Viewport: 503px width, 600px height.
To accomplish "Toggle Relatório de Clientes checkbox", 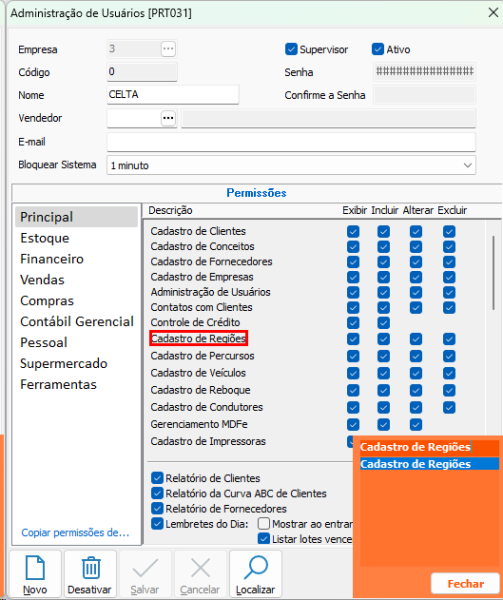I will click(x=157, y=478).
